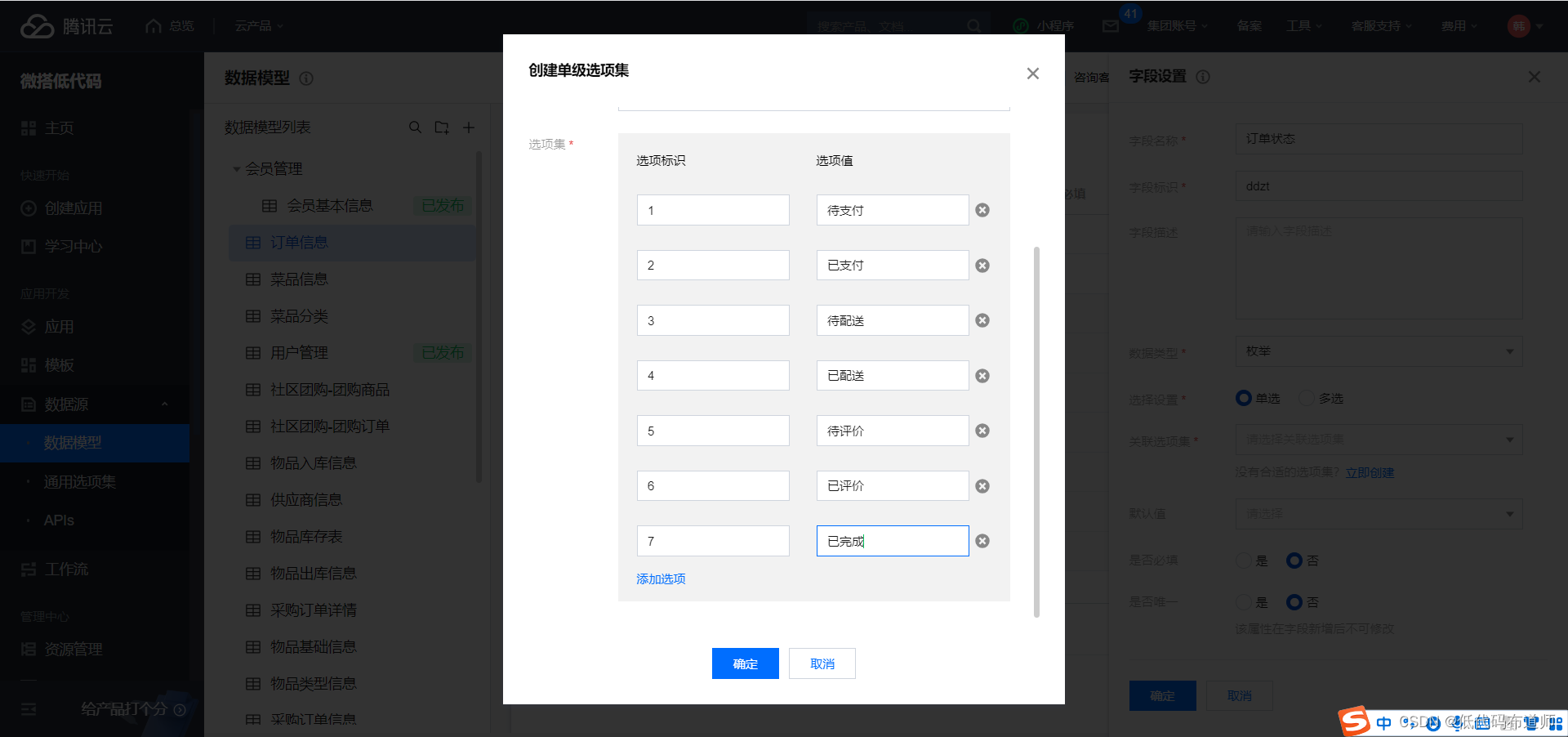Collapse the sidebar with bottom-left icon
Image resolution: width=1568 pixels, height=737 pixels.
point(29,709)
